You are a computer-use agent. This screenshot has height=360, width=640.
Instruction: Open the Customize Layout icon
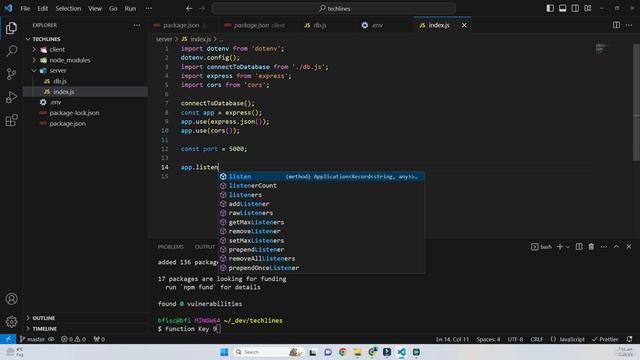coord(588,8)
